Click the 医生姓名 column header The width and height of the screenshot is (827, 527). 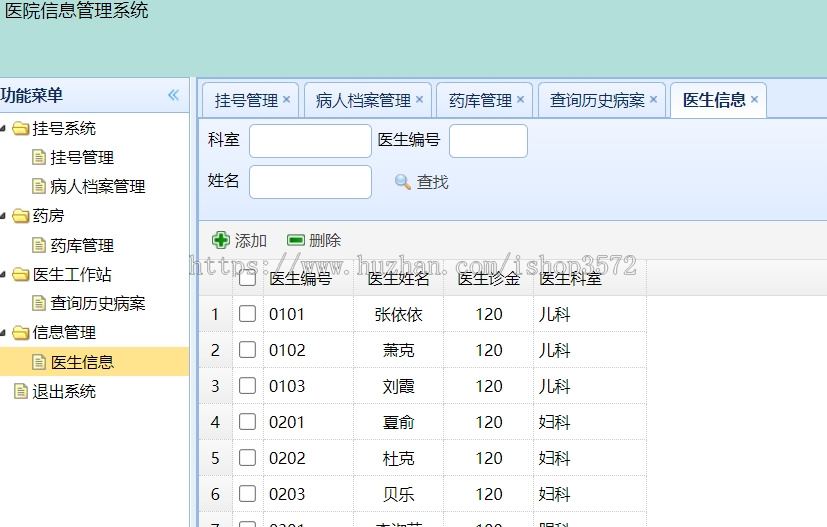tap(398, 279)
